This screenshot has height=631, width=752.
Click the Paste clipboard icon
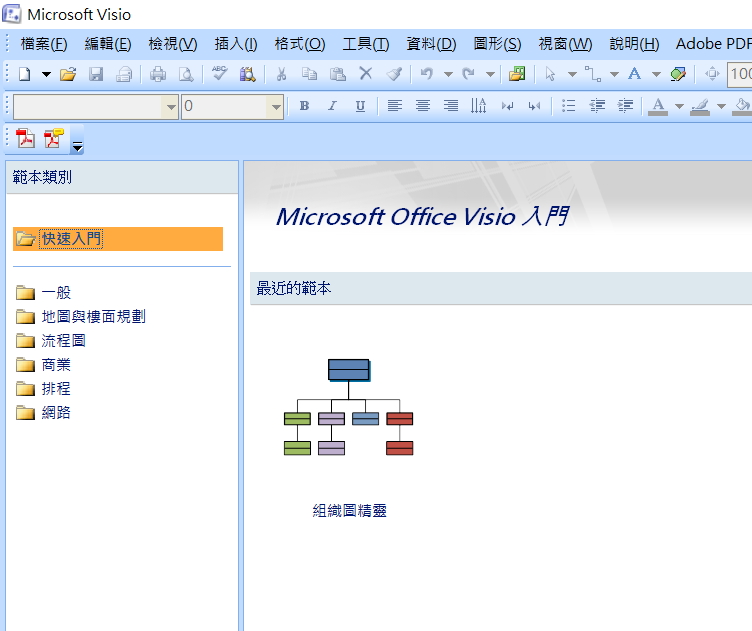tap(338, 74)
